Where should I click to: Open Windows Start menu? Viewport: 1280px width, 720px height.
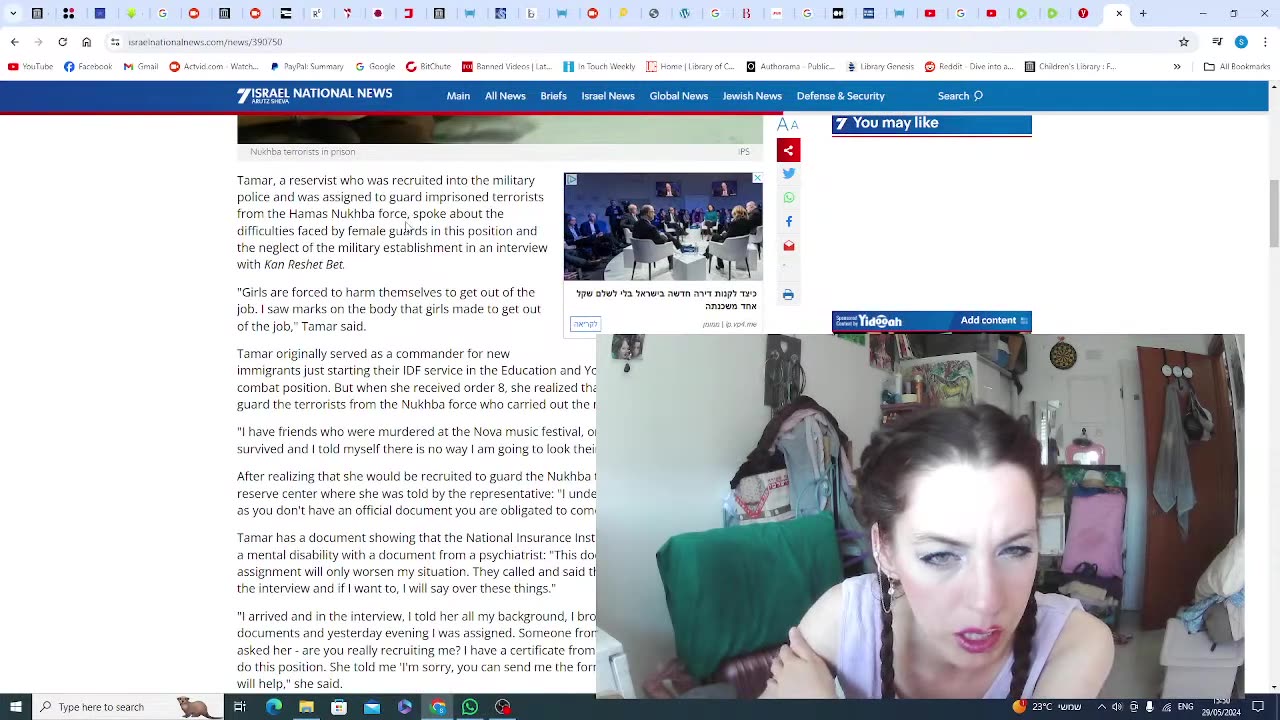tap(16, 707)
